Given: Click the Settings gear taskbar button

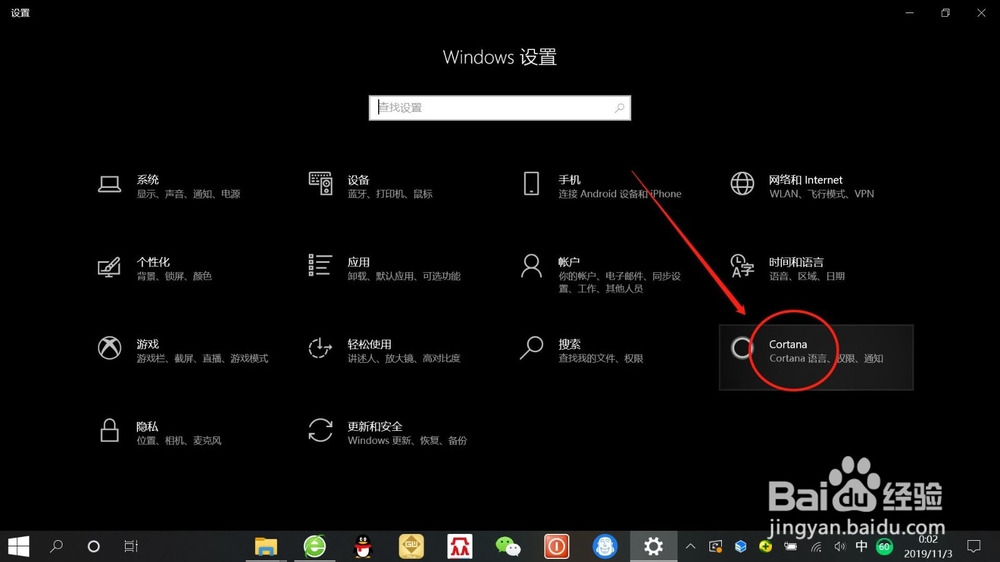Looking at the screenshot, I should coord(653,547).
